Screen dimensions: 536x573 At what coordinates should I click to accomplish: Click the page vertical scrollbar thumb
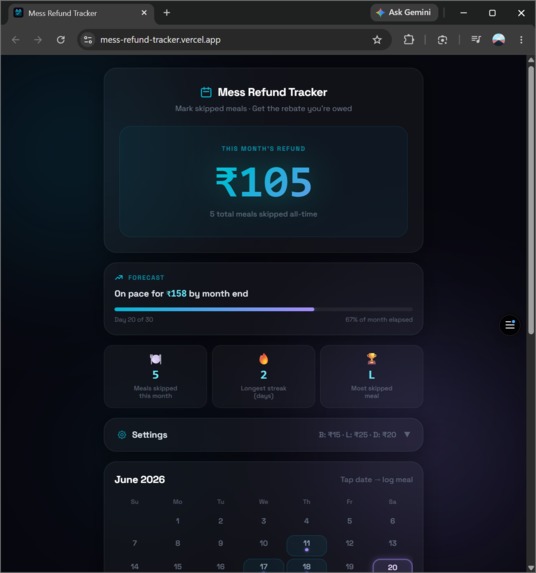[x=531, y=199]
